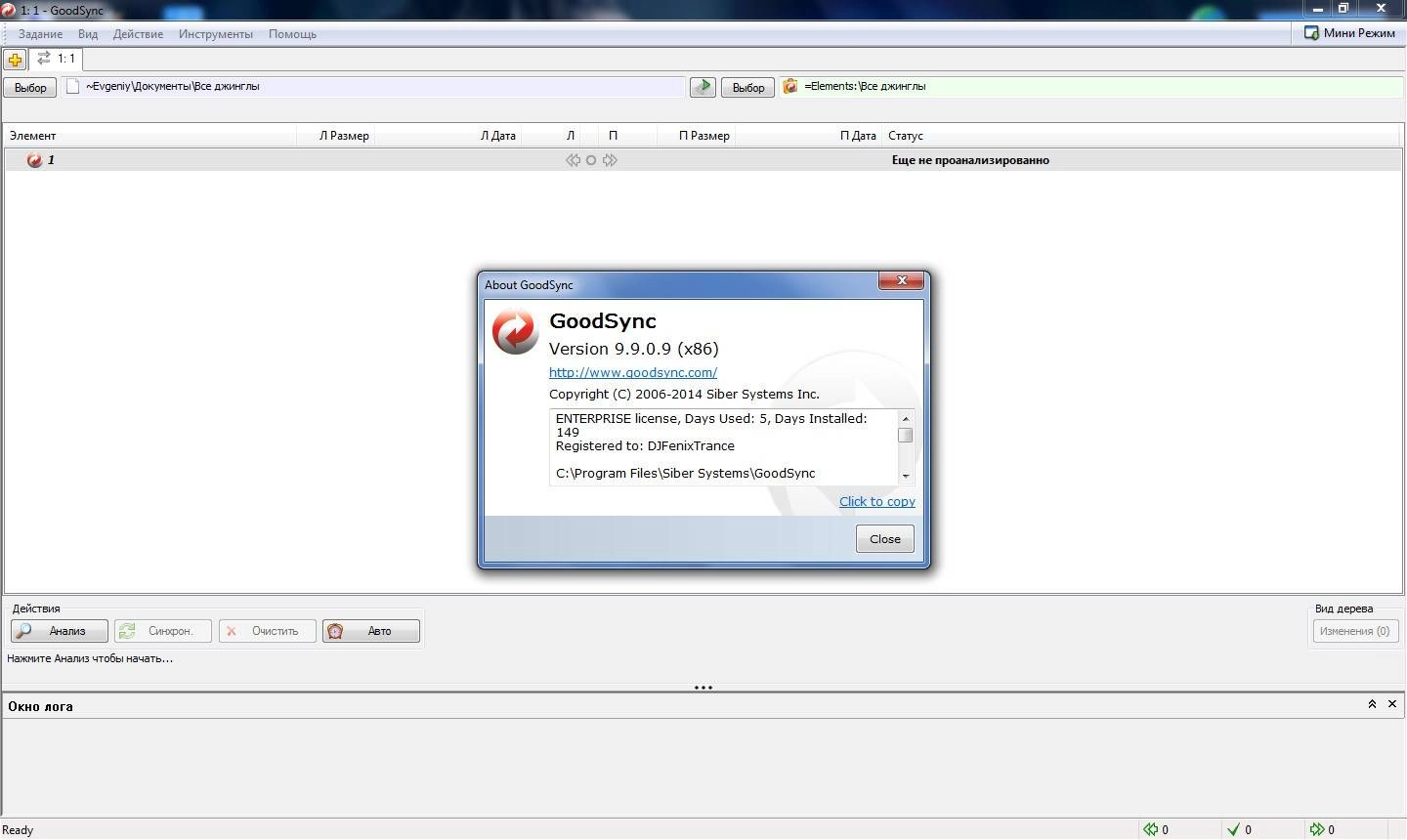Open the Вид menu
Screen dimensions: 1407x840
88,34
